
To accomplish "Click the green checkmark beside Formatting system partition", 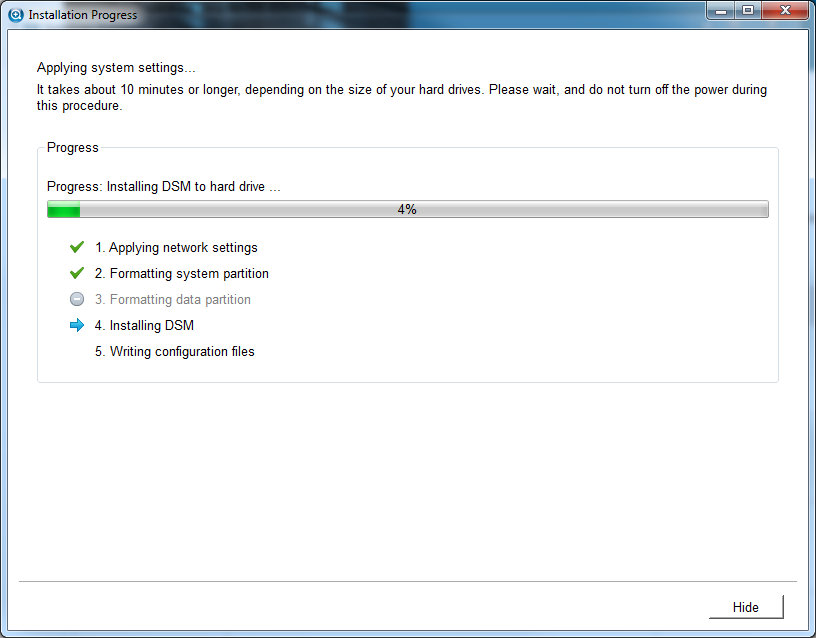I will tap(77, 273).
